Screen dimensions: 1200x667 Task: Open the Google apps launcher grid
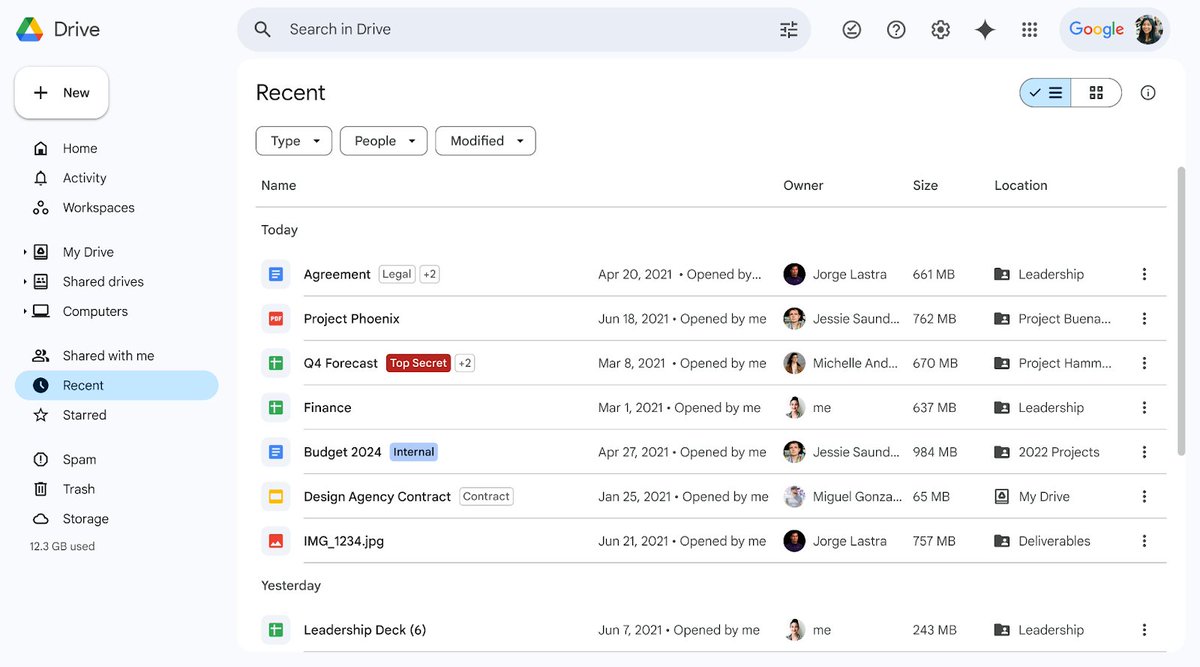(1029, 29)
